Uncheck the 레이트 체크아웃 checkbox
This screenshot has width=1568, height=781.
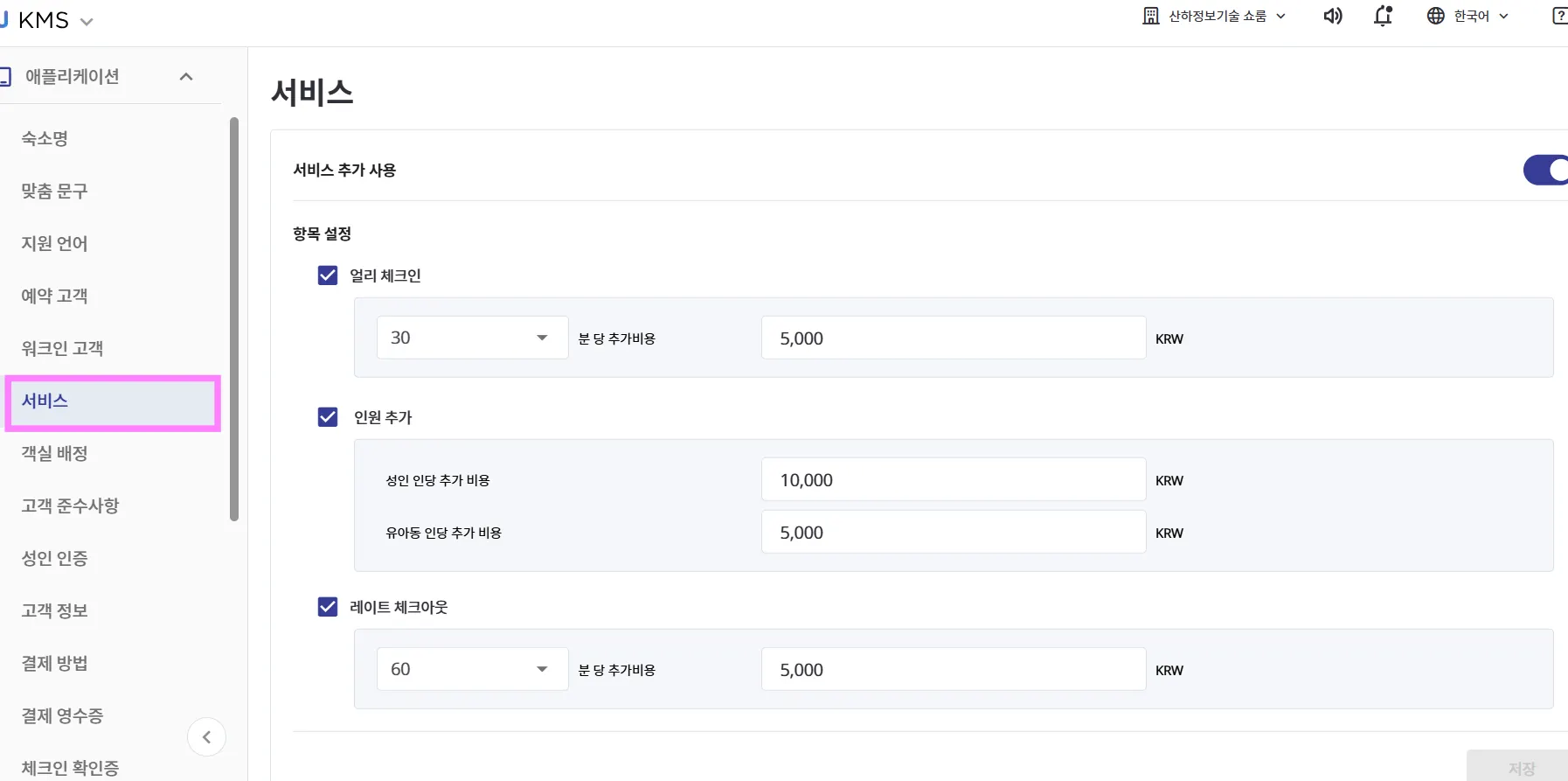pos(328,607)
